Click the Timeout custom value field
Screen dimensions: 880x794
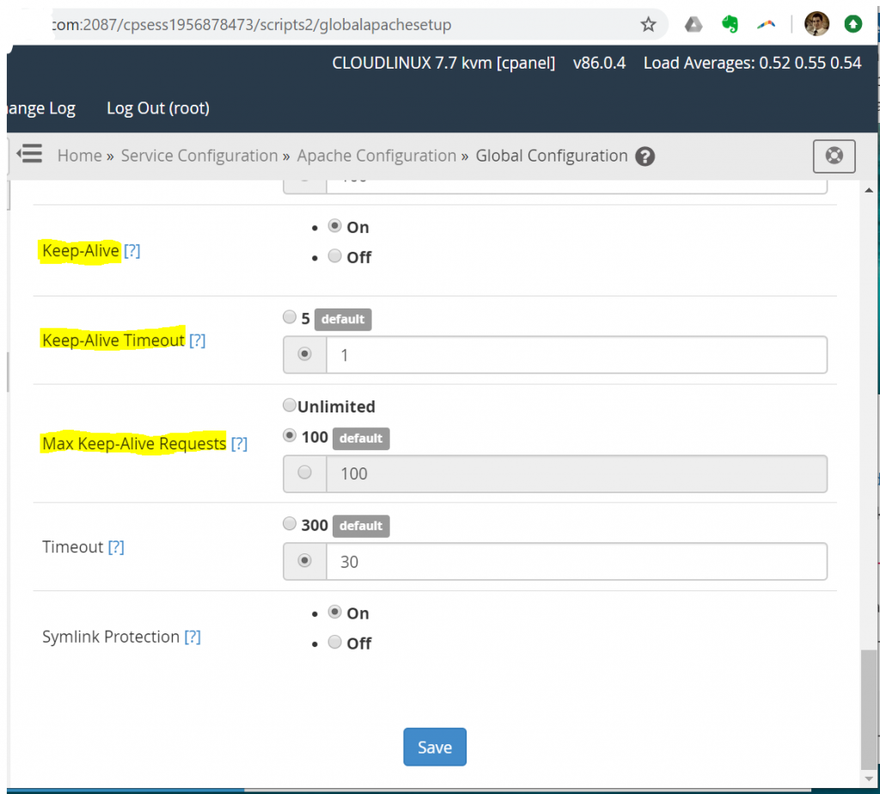pyautogui.click(x=575, y=562)
